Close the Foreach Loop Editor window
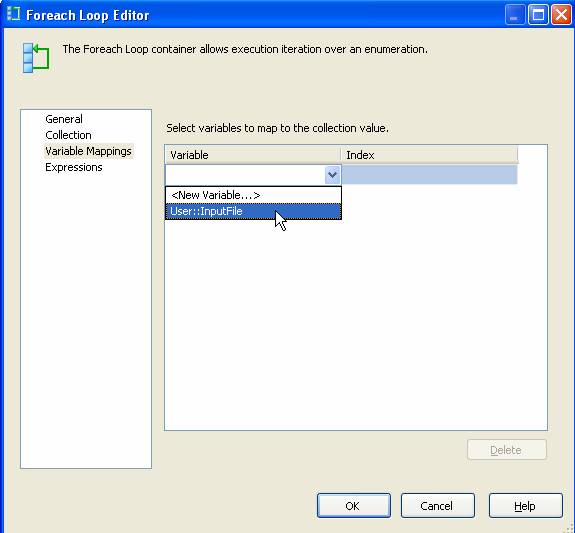Image resolution: width=575 pixels, height=533 pixels. [561, 15]
